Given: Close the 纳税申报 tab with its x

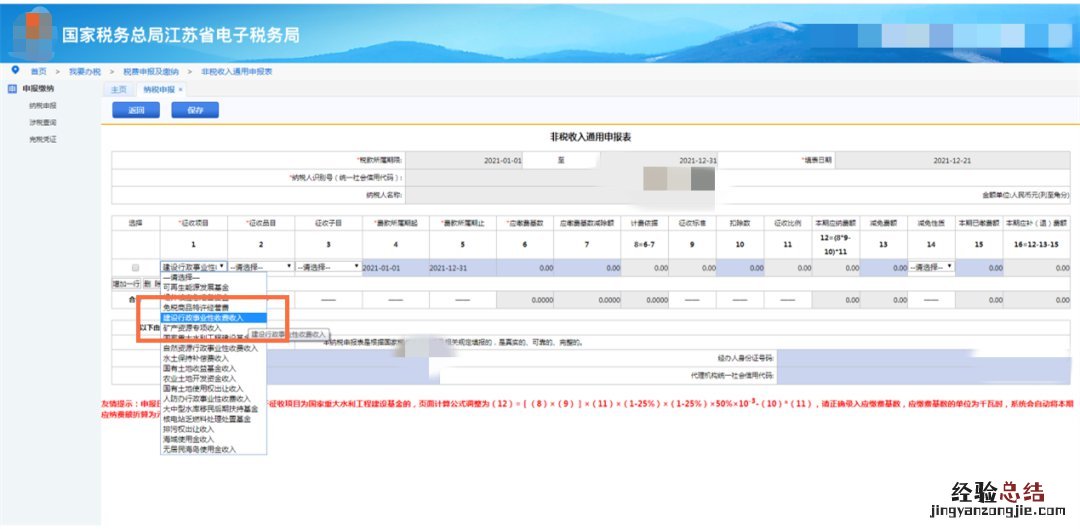Looking at the screenshot, I should (181, 90).
